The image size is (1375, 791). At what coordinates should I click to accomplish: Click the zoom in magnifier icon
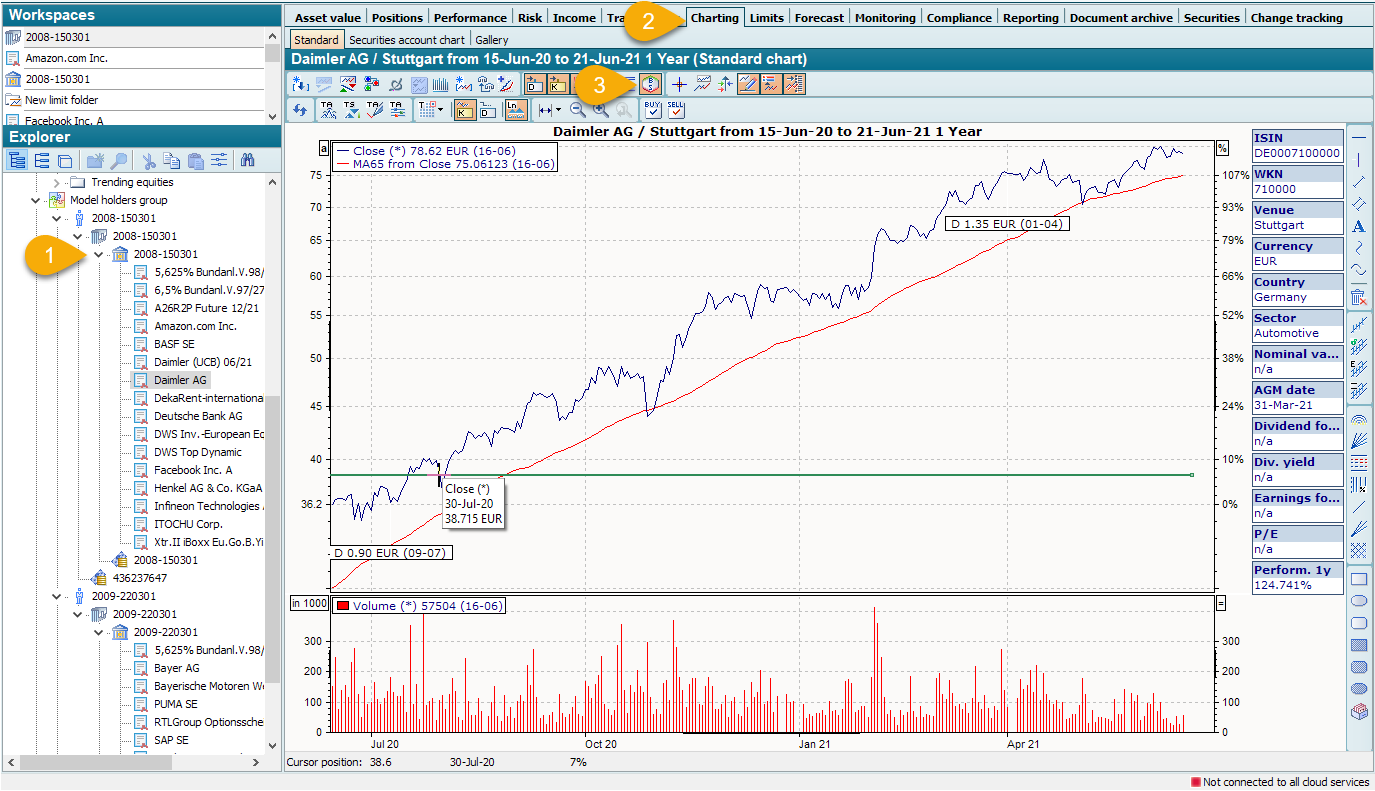(600, 110)
